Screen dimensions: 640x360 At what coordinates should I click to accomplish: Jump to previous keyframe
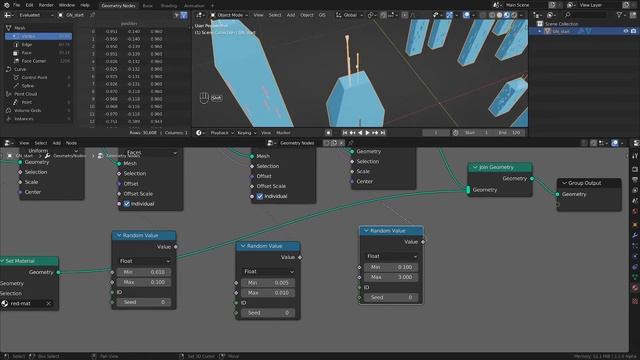(x=353, y=133)
